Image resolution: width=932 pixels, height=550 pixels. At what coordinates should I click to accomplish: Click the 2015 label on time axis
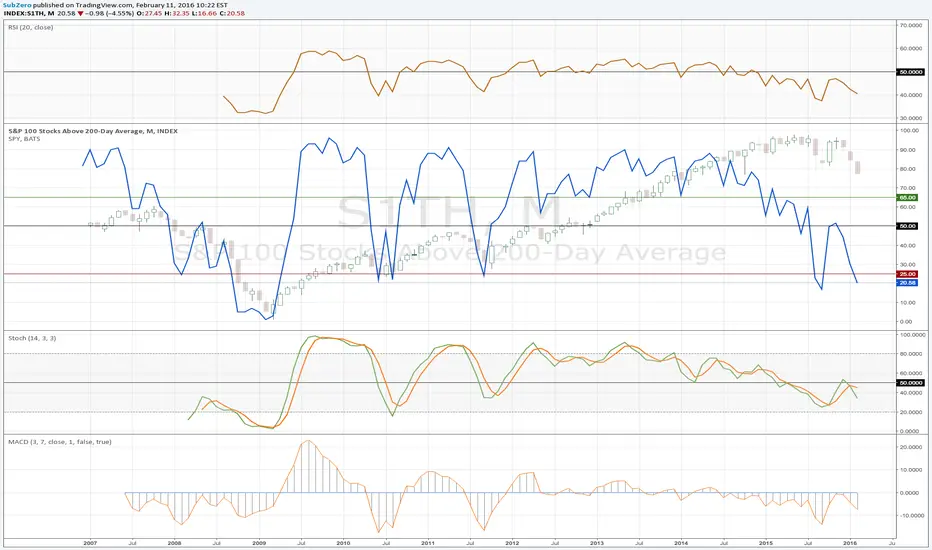tap(766, 543)
